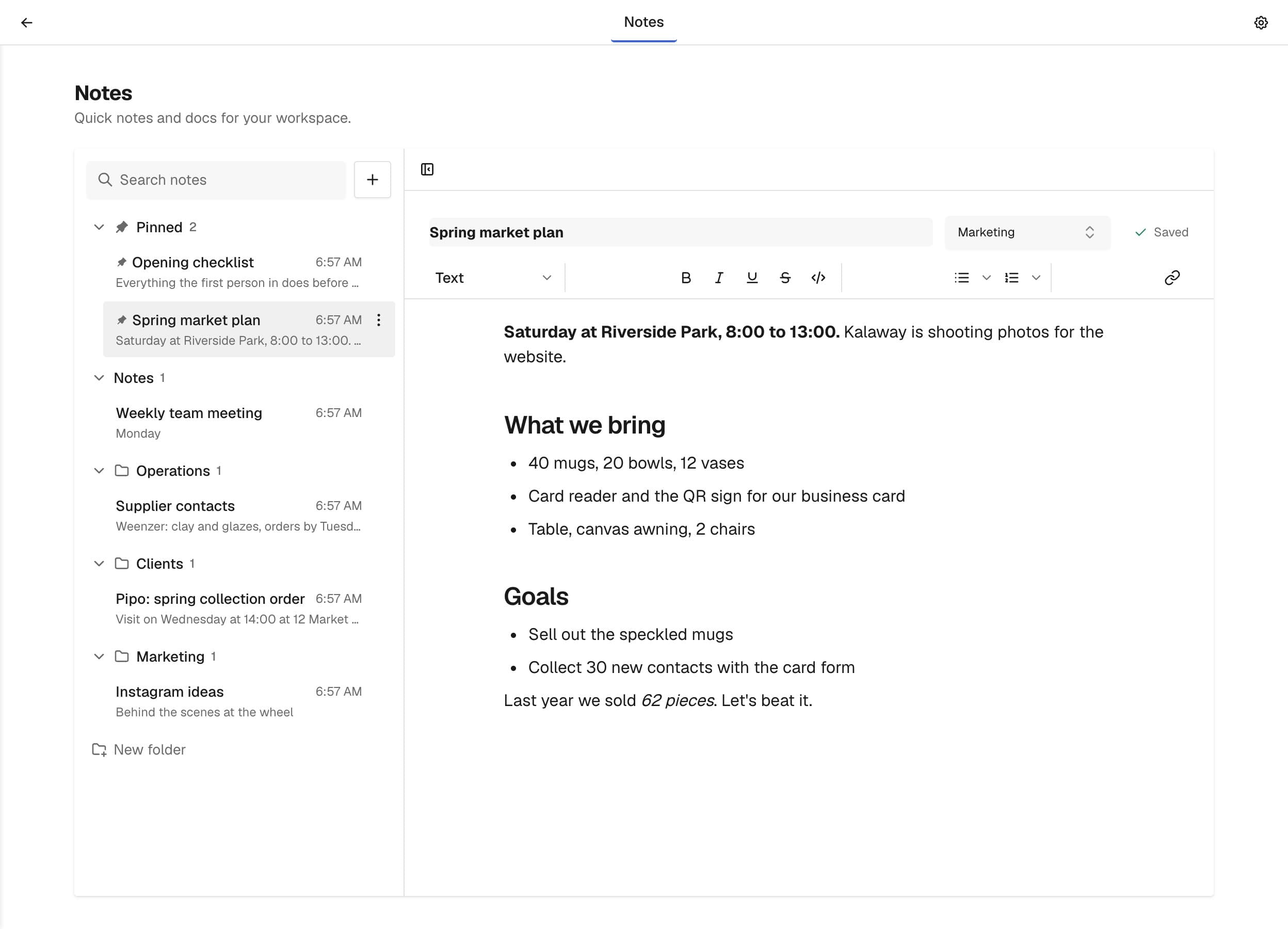Open the Instagram ideas note

249,701
